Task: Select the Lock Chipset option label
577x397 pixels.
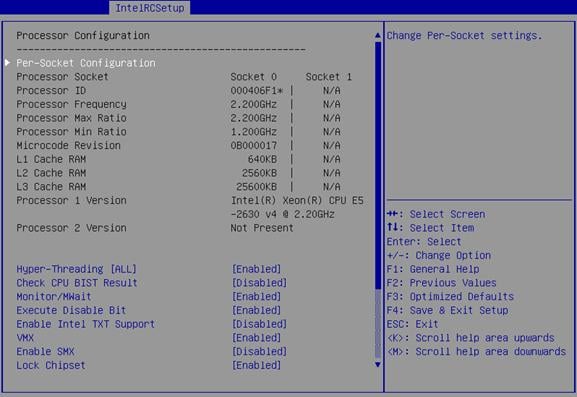Action: point(51,365)
